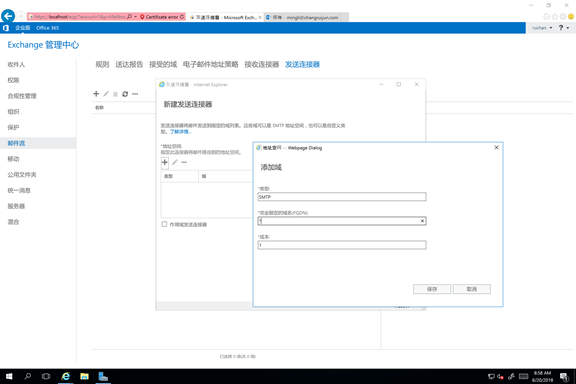The image size is (576, 384).
Task: Open the browser favorites star icon
Action: [x=555, y=17]
